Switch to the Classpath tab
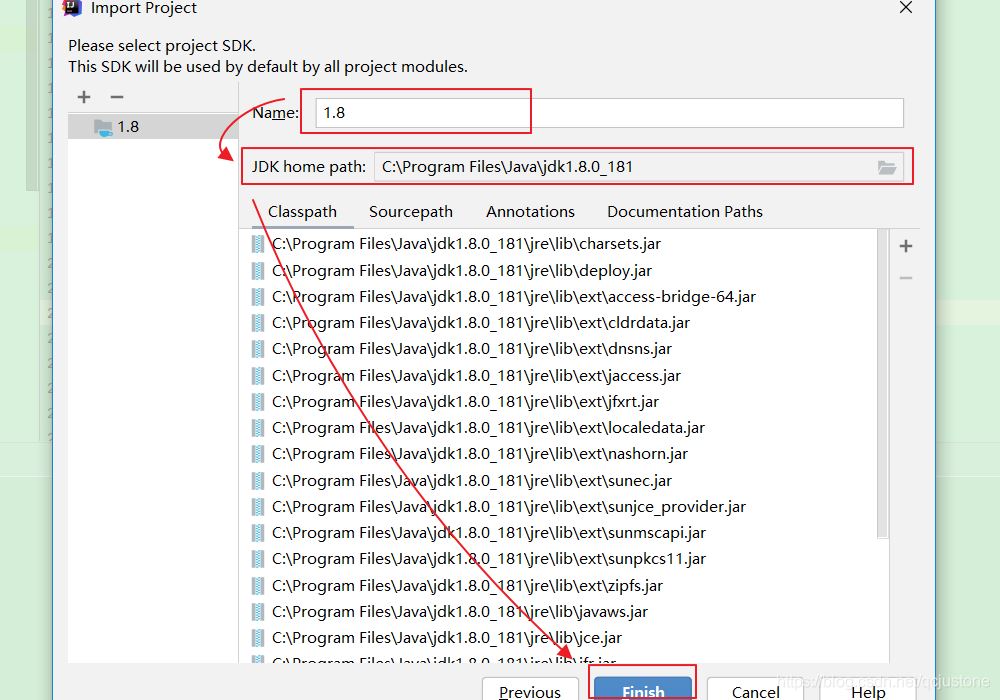 tap(302, 212)
